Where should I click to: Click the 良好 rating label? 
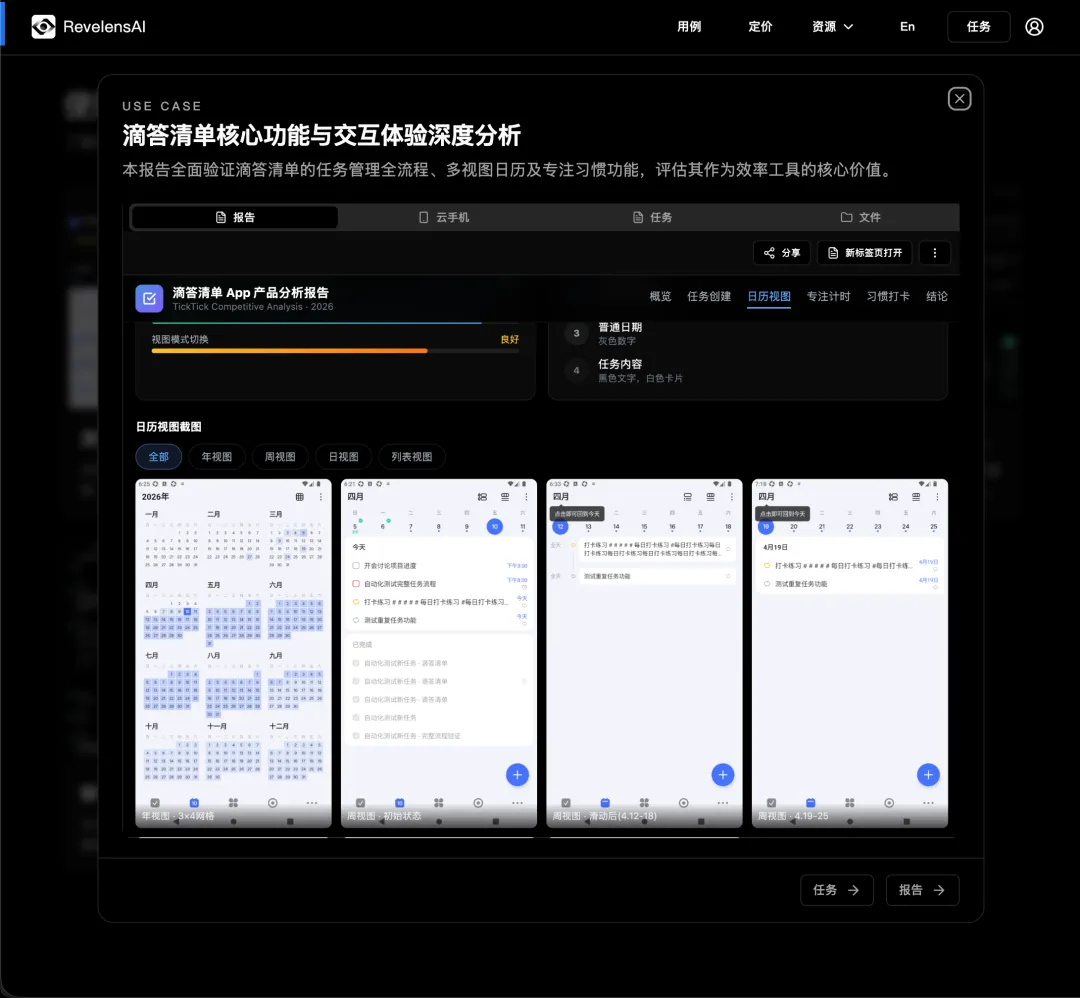click(510, 339)
